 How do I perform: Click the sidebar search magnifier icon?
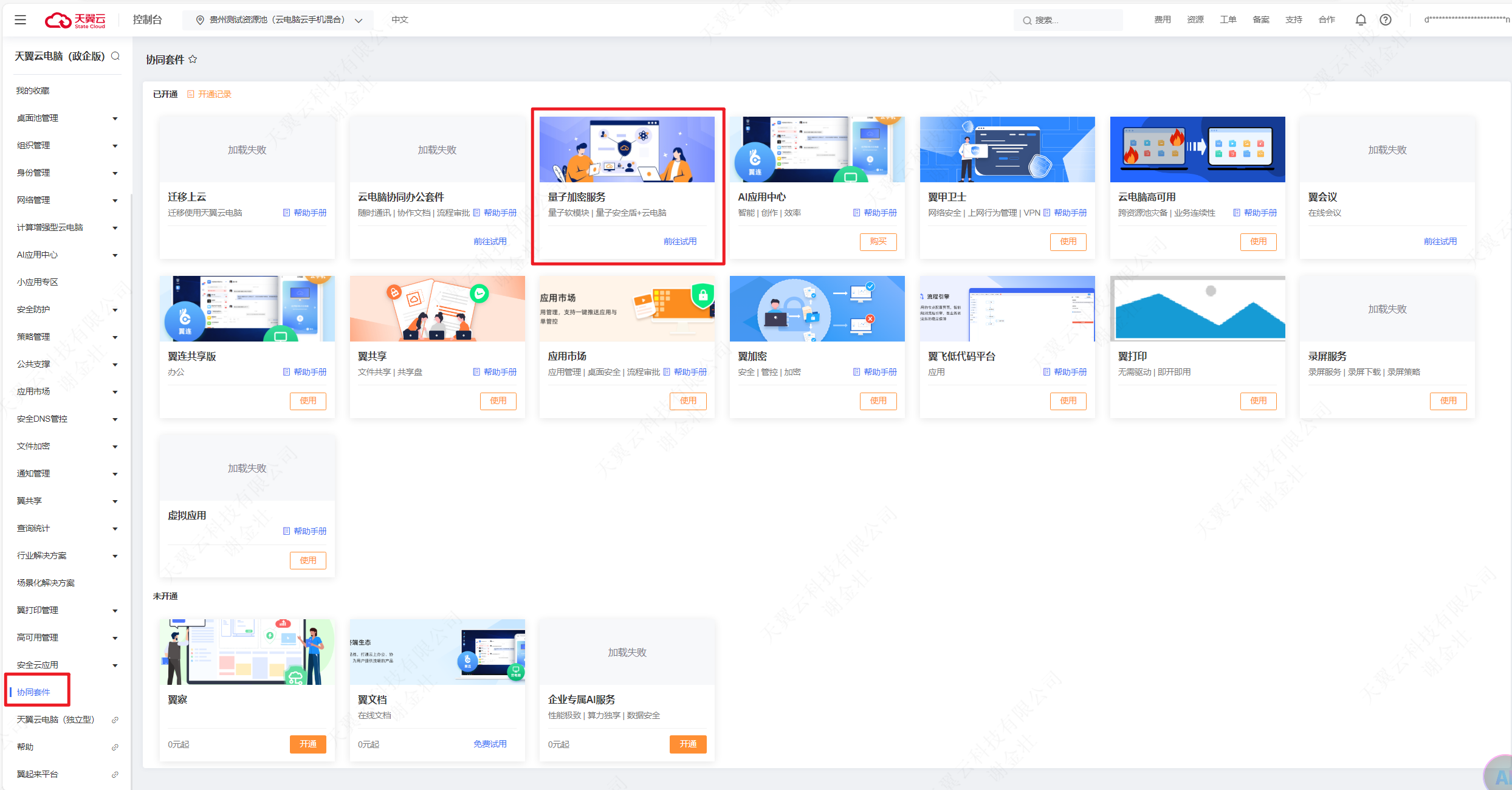tap(115, 56)
